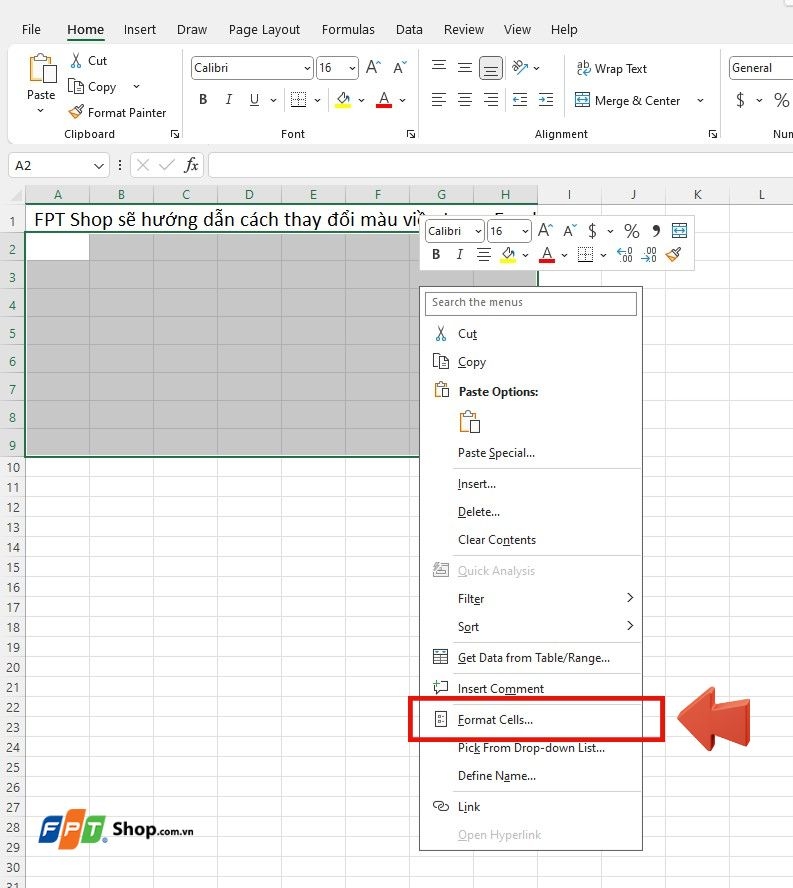Viewport: 793px width, 888px height.
Task: Click the Cut scissors icon in ribbon
Action: (x=76, y=61)
